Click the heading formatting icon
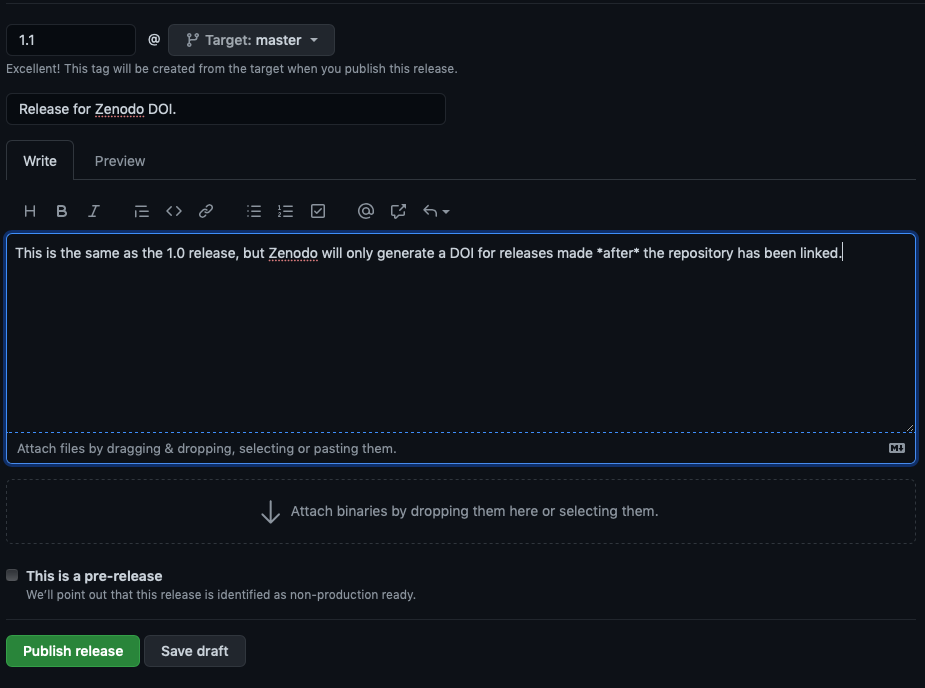This screenshot has width=925, height=688. pos(30,211)
